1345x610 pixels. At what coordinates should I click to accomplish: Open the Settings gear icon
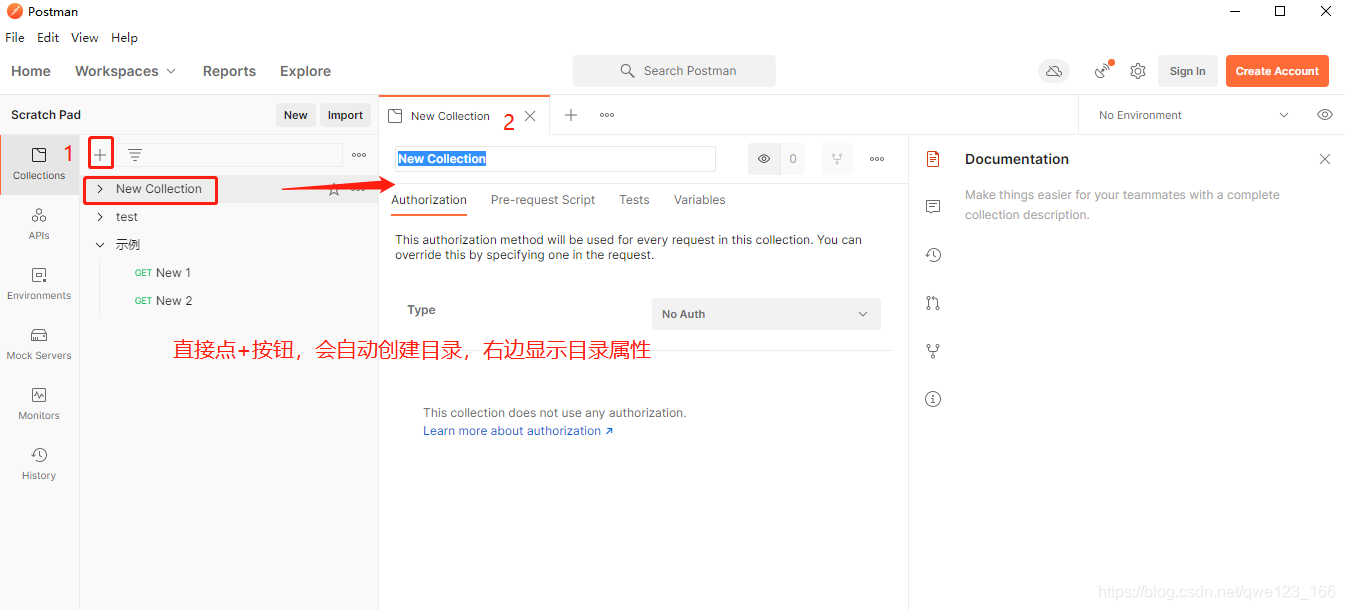pos(1138,71)
